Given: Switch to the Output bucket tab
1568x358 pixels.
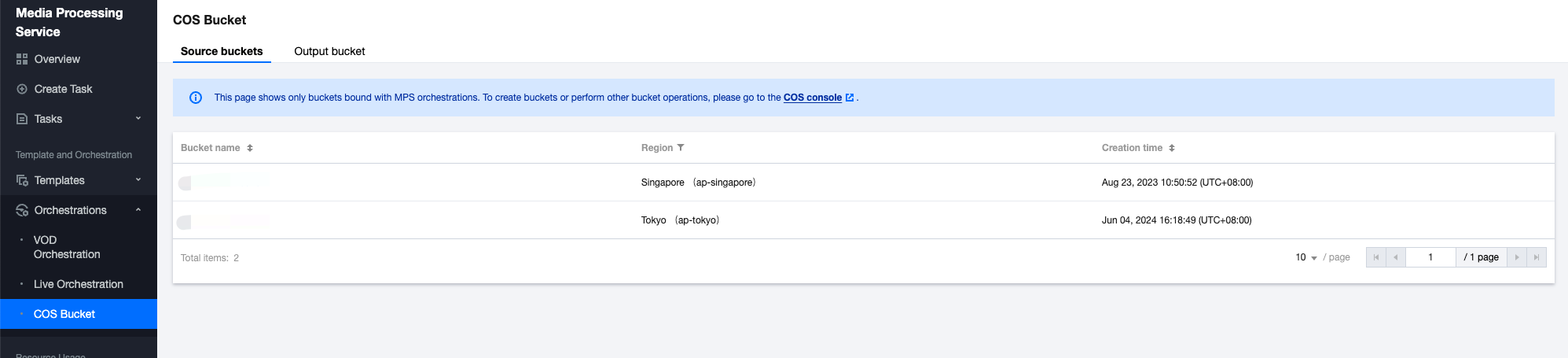Looking at the screenshot, I should pos(329,51).
